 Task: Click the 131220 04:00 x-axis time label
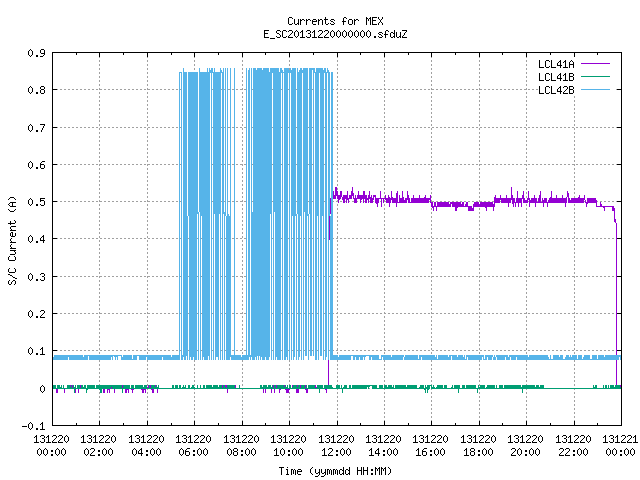click(x=146, y=446)
